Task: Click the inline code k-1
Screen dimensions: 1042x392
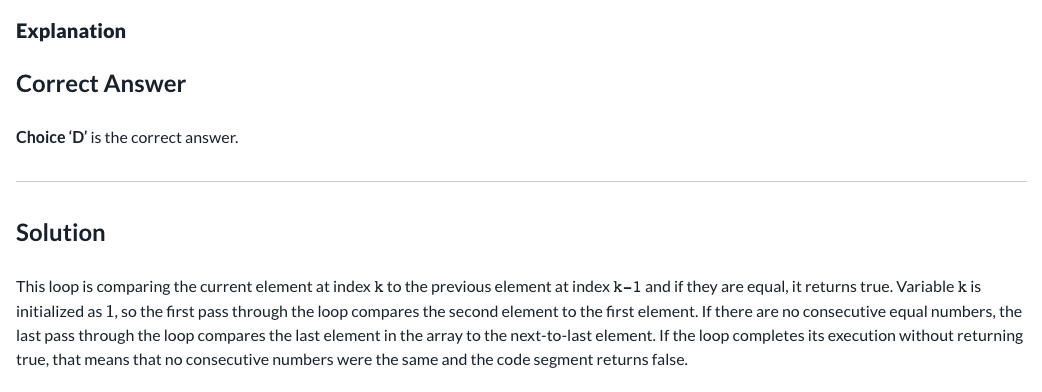Action: click(627, 287)
